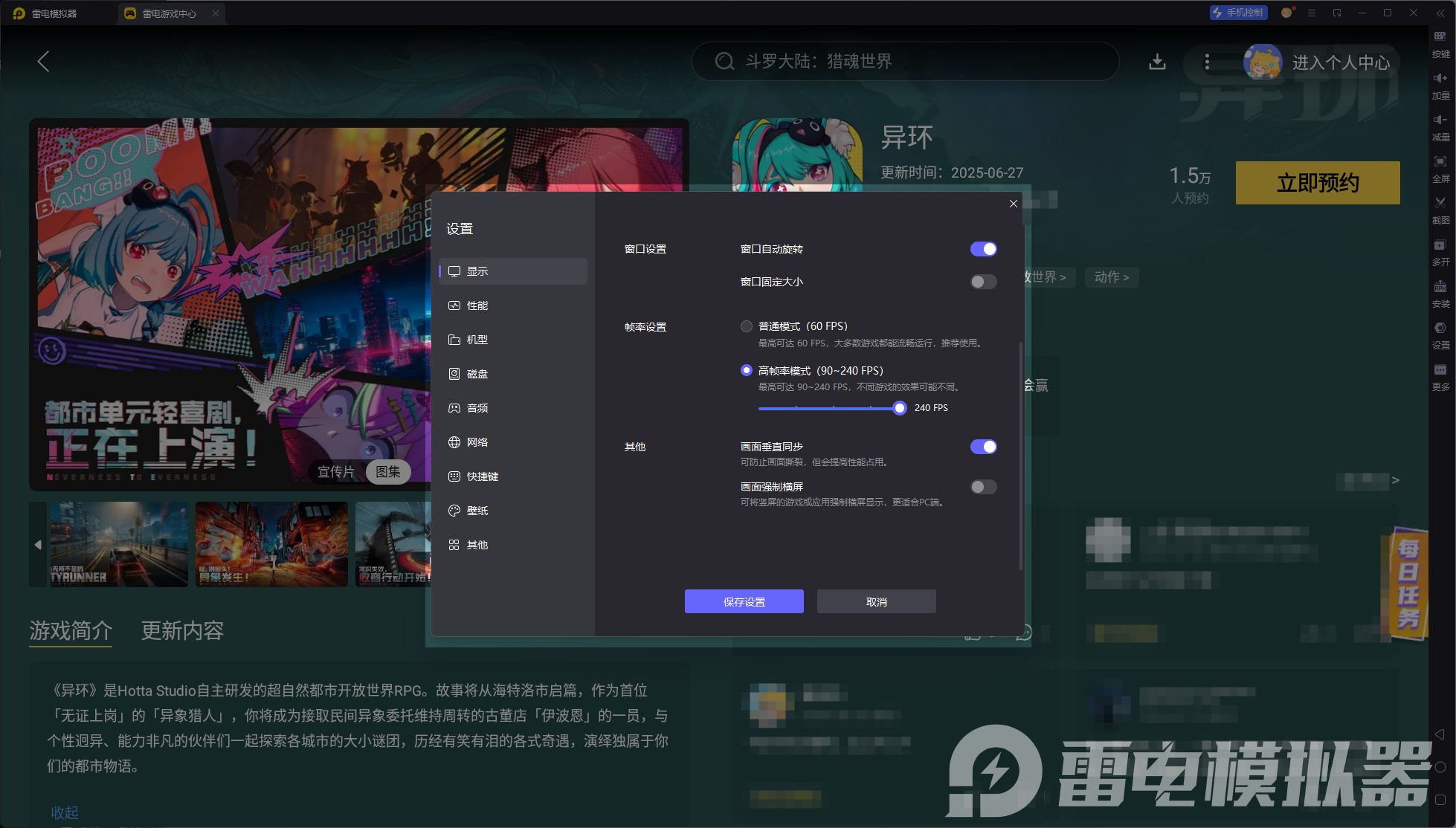The image size is (1456, 828).
Task: Click the 全屏 icon in the right sidebar
Action: pos(1440,168)
